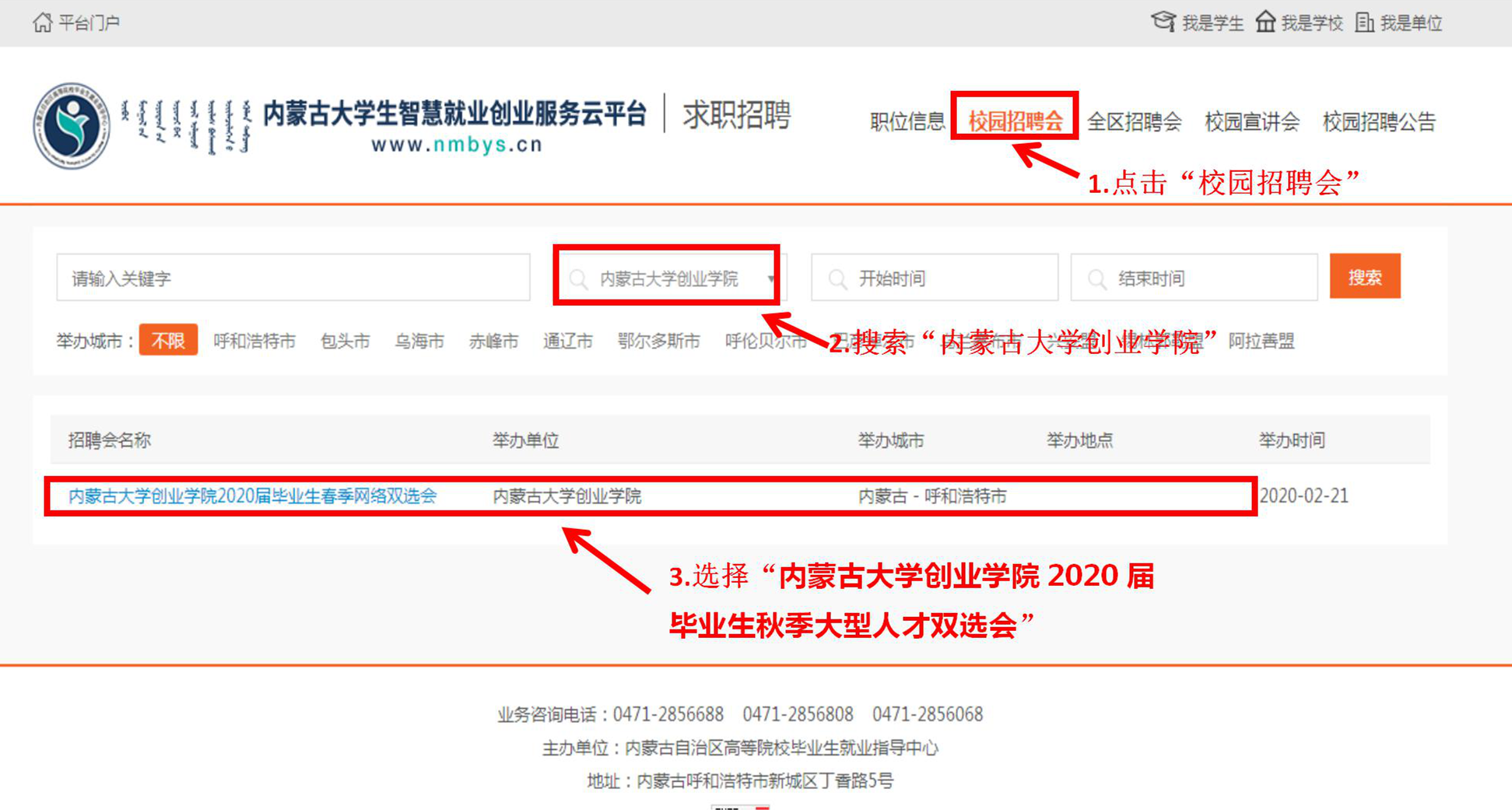Expand the 内蒙古大学创业学院 dropdown arrow
The image size is (1512, 810).
(770, 279)
